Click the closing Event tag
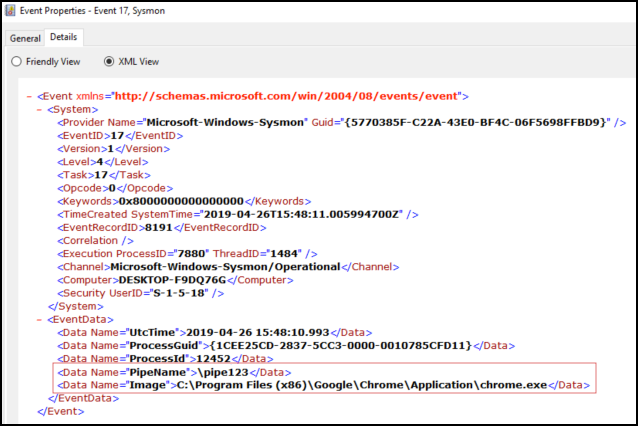638x426 pixels. pyautogui.click(x=61, y=411)
